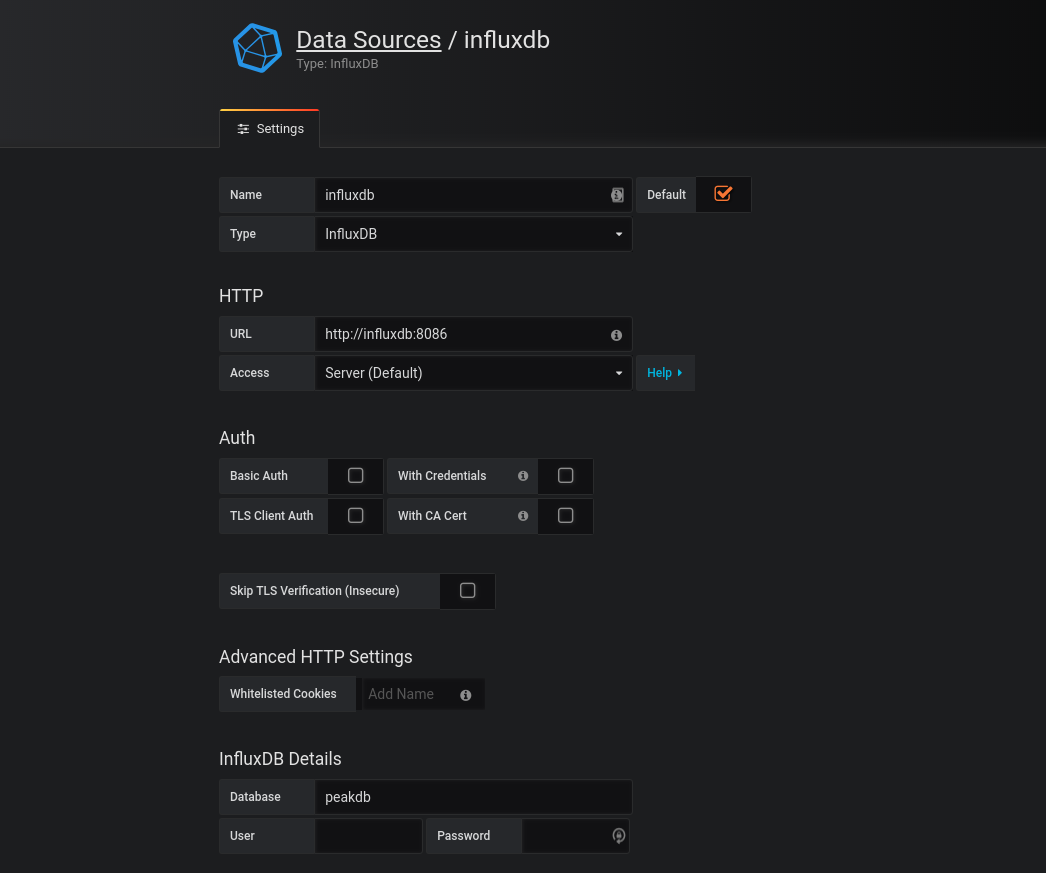Click the 'Access' field label
This screenshot has width=1046, height=873.
tap(249, 373)
